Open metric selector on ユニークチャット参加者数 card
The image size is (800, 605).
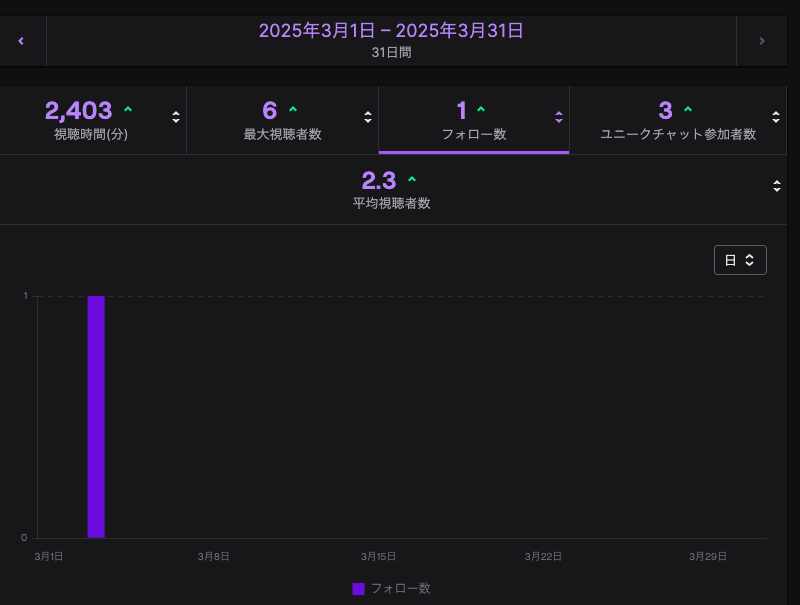(x=776, y=117)
